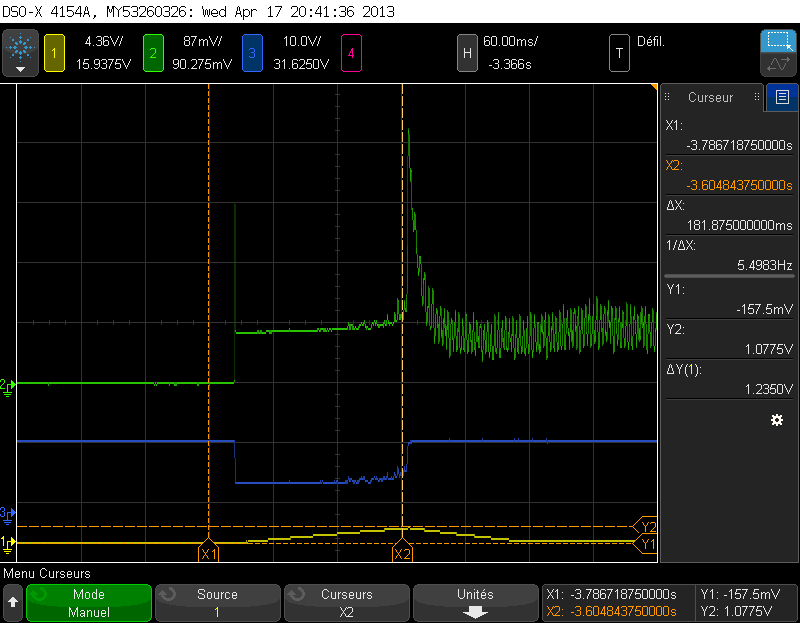Screen dimensions: 800x623
Task: Click Y2 value 1.0775V in sidebar
Action: pyautogui.click(x=768, y=349)
